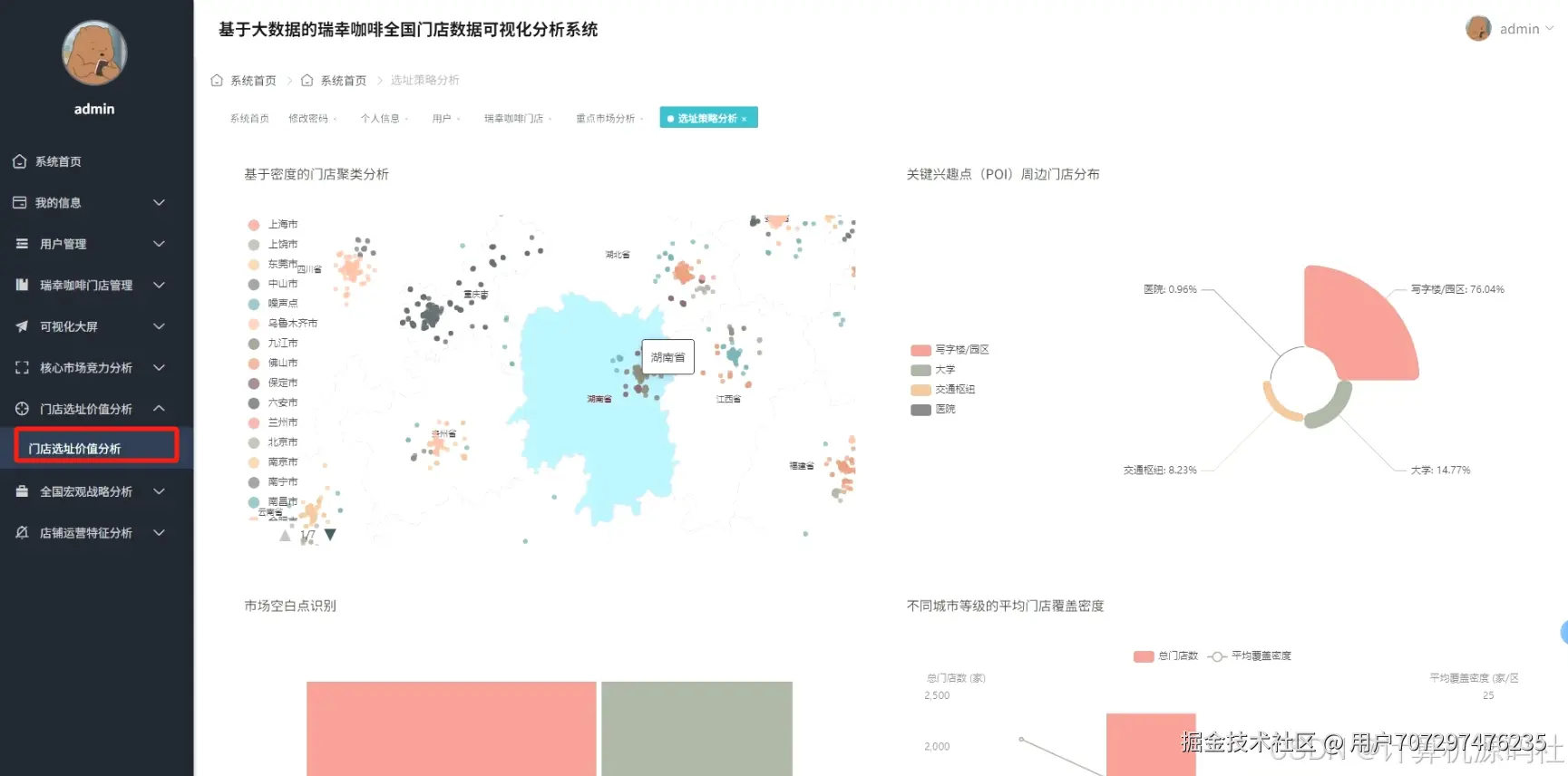
Task: Switch to the 修改密码 tab
Action: tap(308, 119)
